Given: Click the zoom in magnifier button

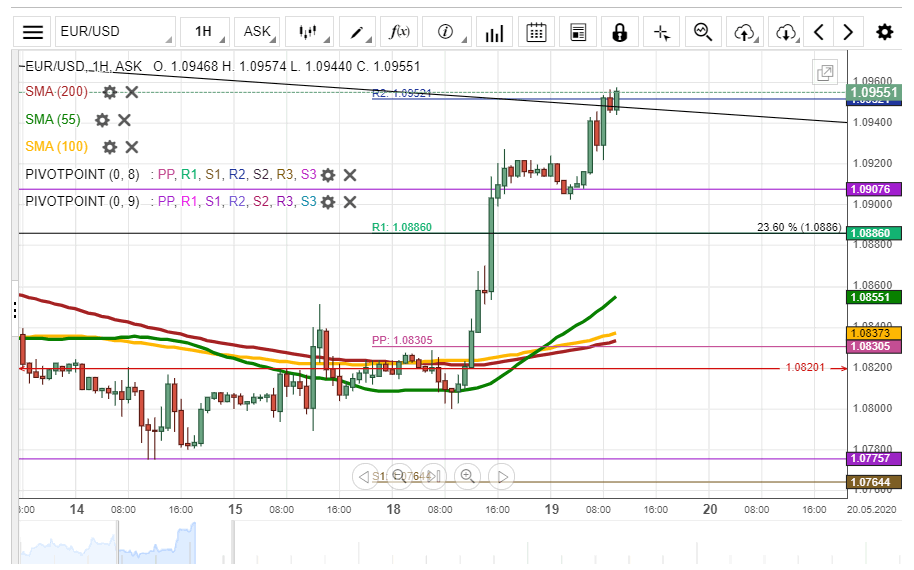Looking at the screenshot, I should [467, 476].
